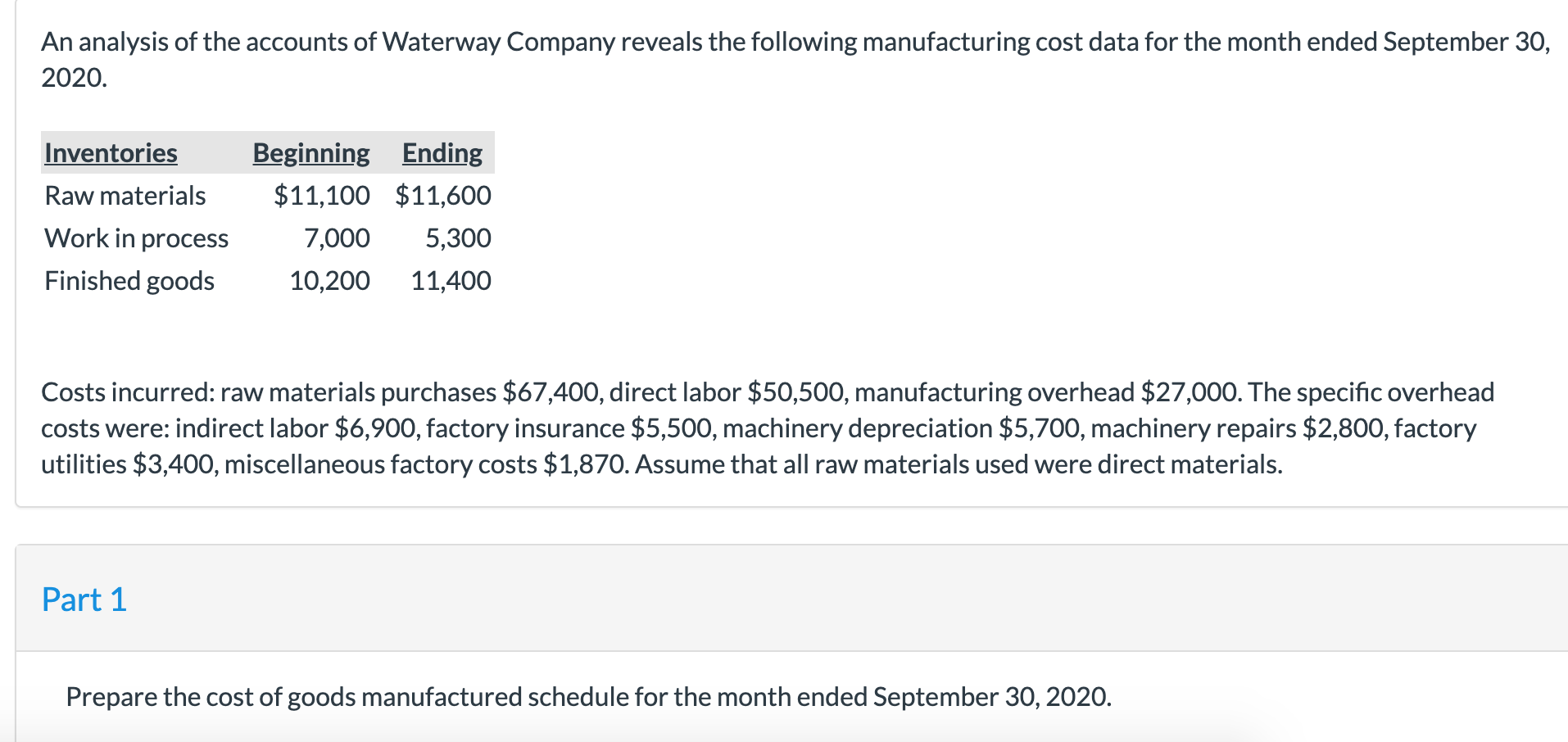Select the Raw materials row label
Image resolution: width=1568 pixels, height=742 pixels.
(x=125, y=196)
